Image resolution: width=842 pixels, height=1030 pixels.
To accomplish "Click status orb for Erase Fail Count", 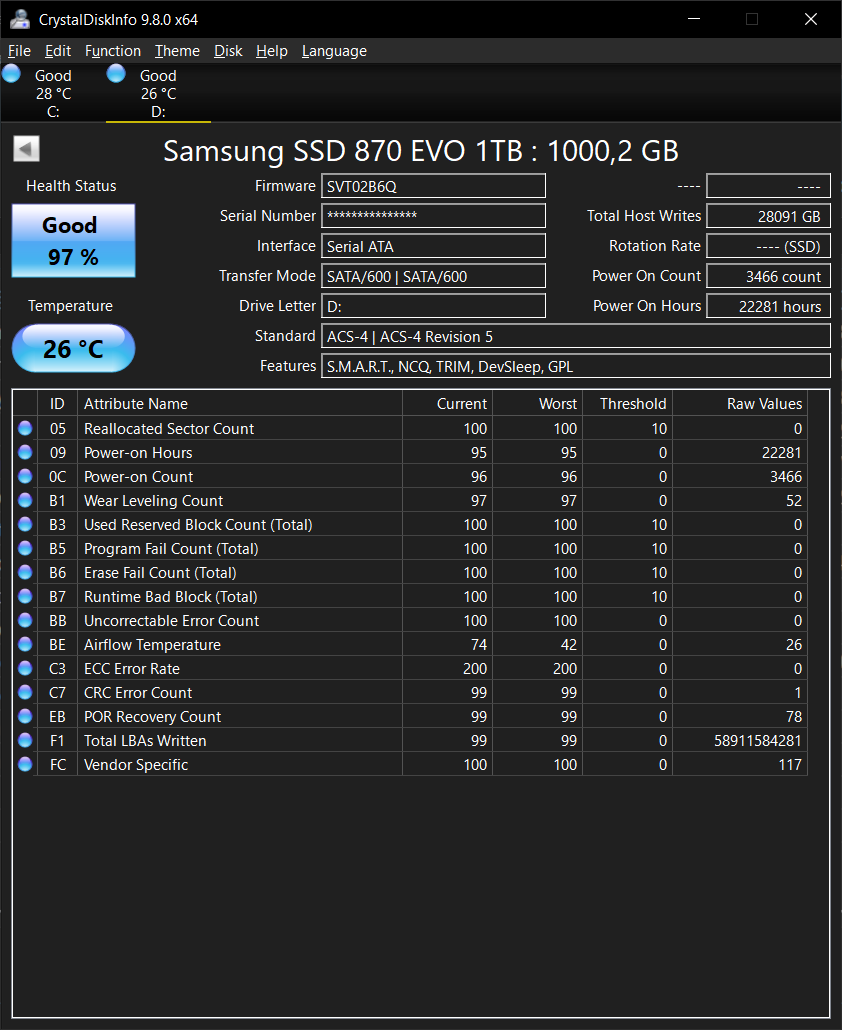I will click(x=25, y=572).
